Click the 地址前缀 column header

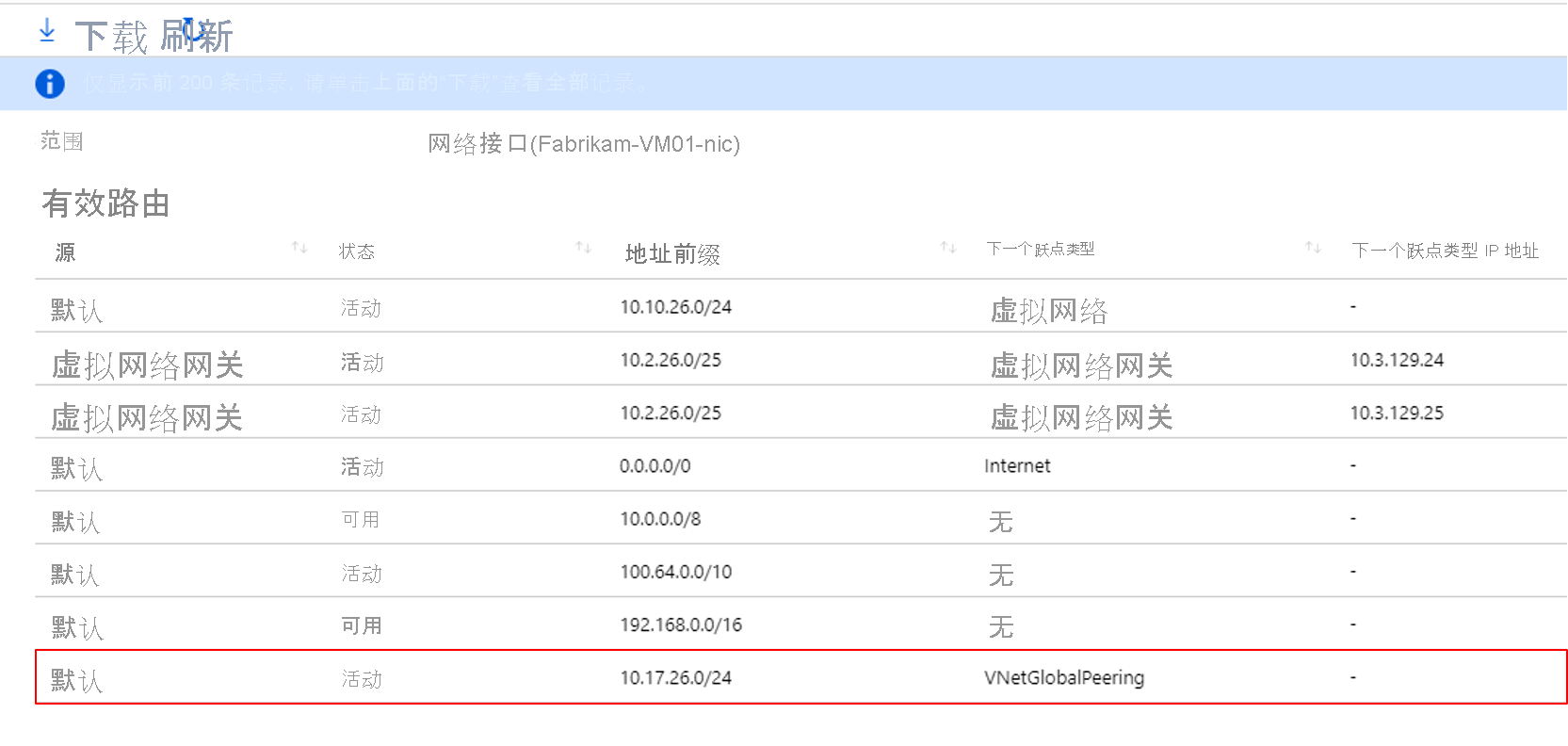pos(672,253)
